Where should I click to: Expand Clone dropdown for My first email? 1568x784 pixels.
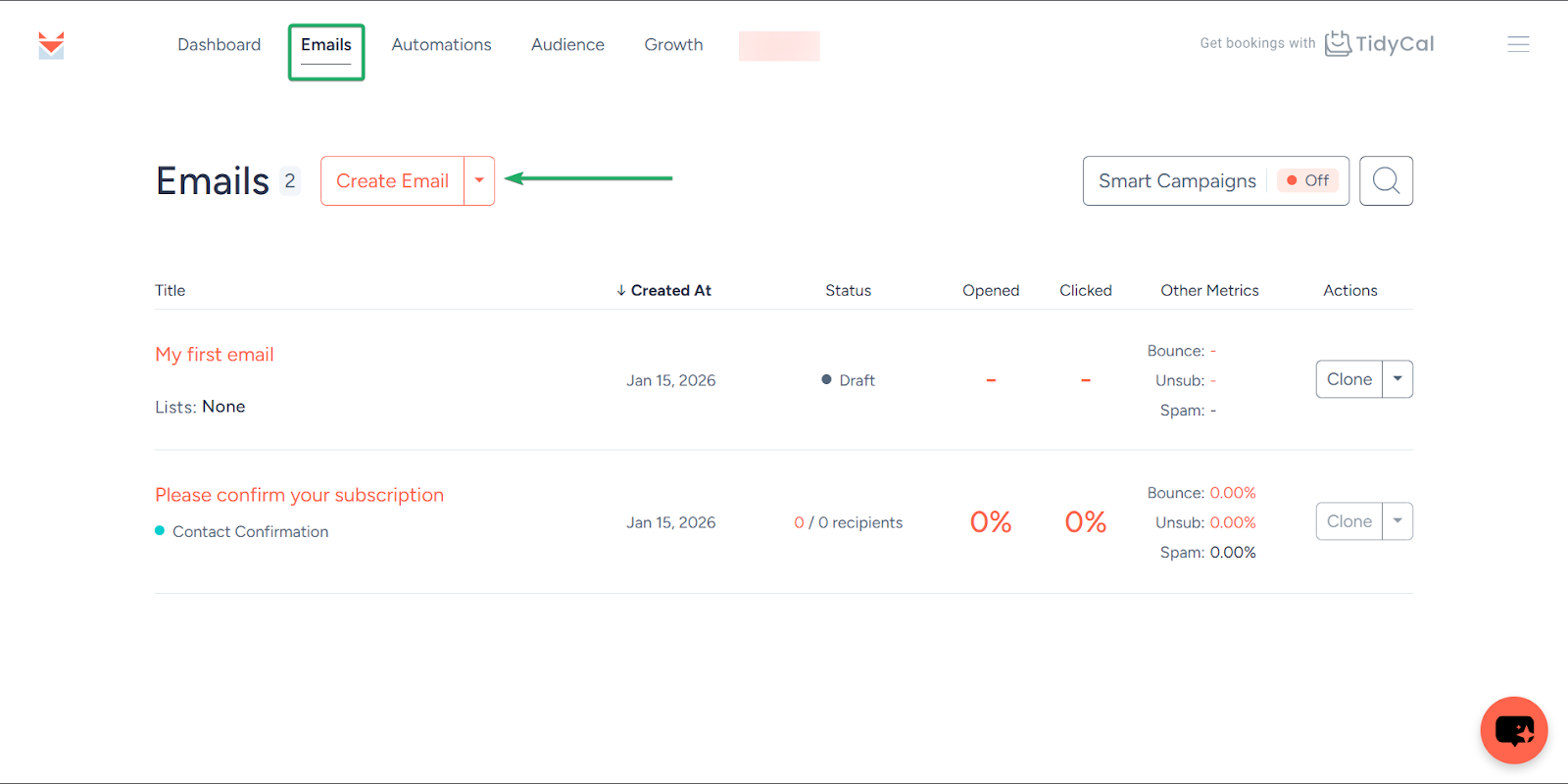pyautogui.click(x=1397, y=379)
